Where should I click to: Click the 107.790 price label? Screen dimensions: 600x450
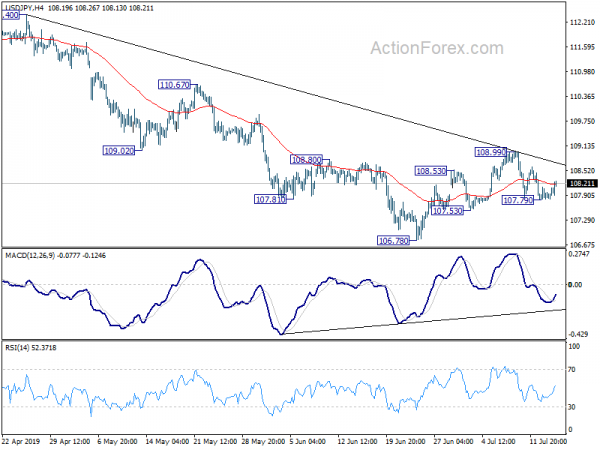(x=518, y=200)
